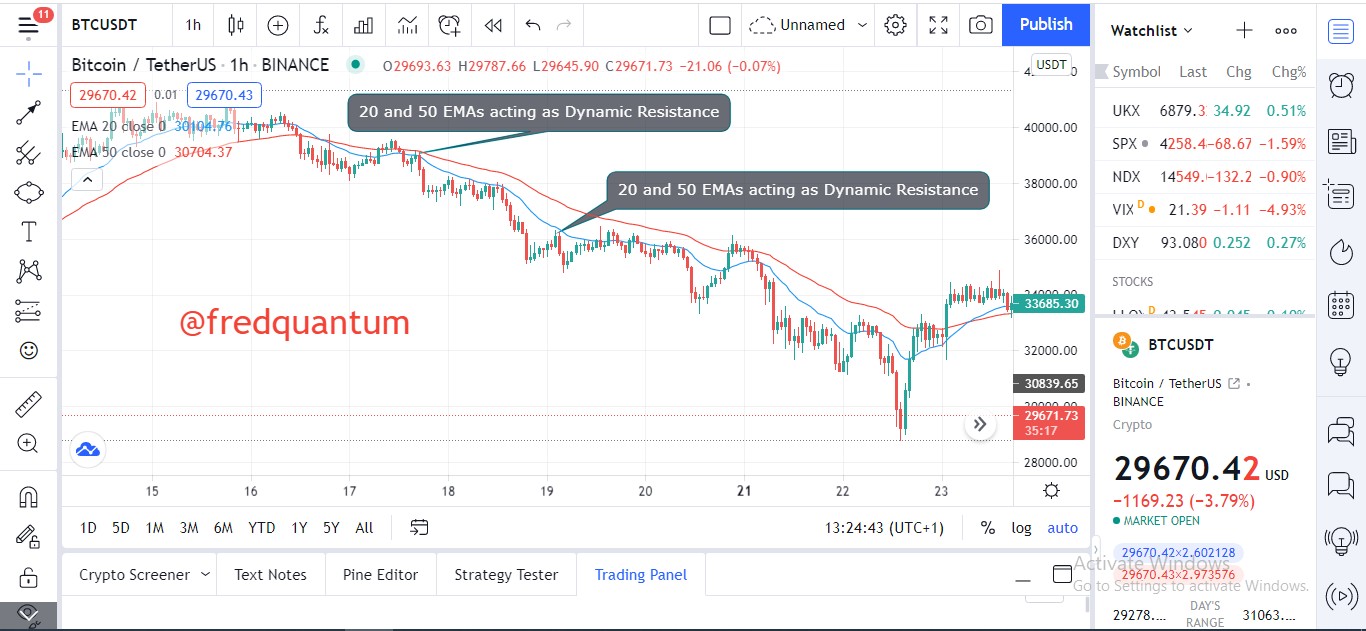Open the Calendar sidebar panel
Screen dimensions: 1366x631
[1341, 305]
